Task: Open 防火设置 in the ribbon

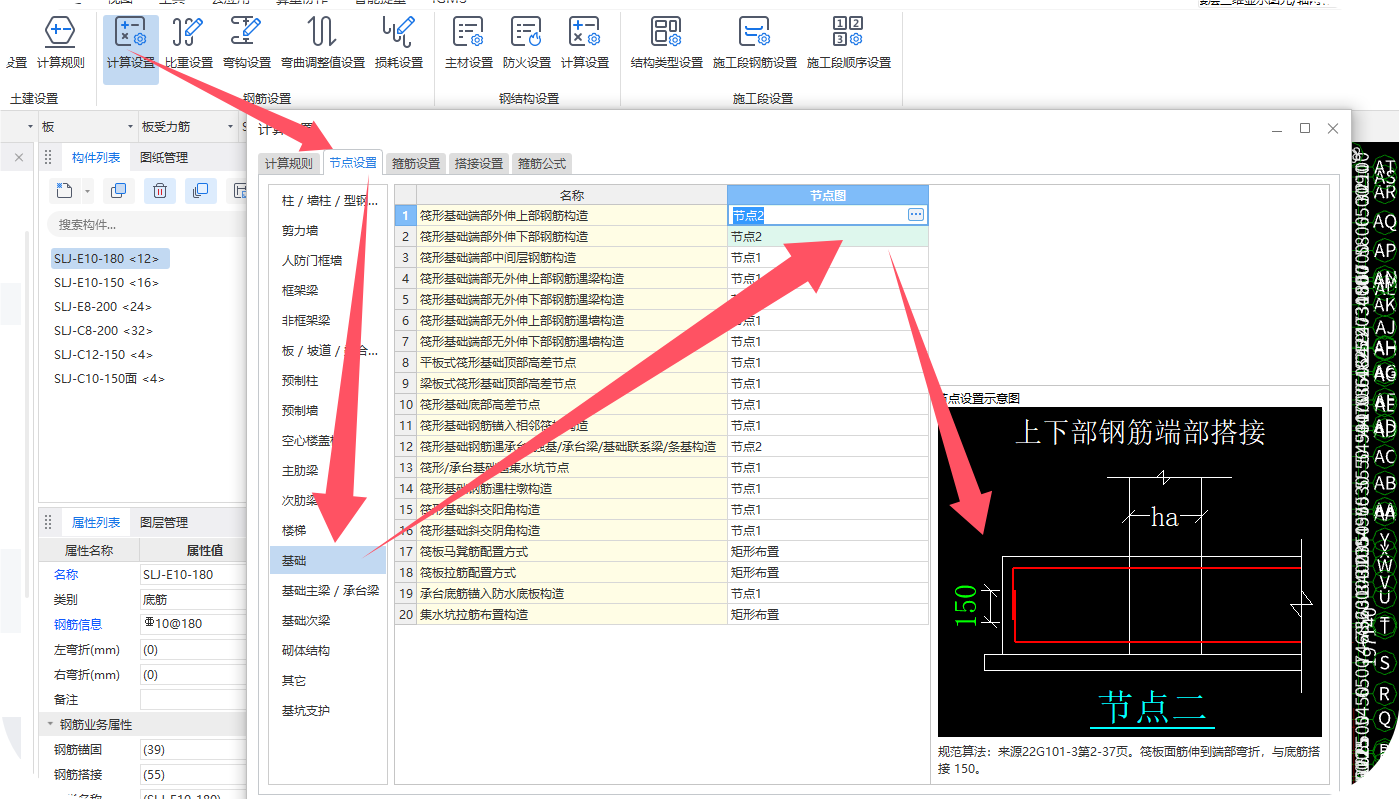Action: click(527, 42)
